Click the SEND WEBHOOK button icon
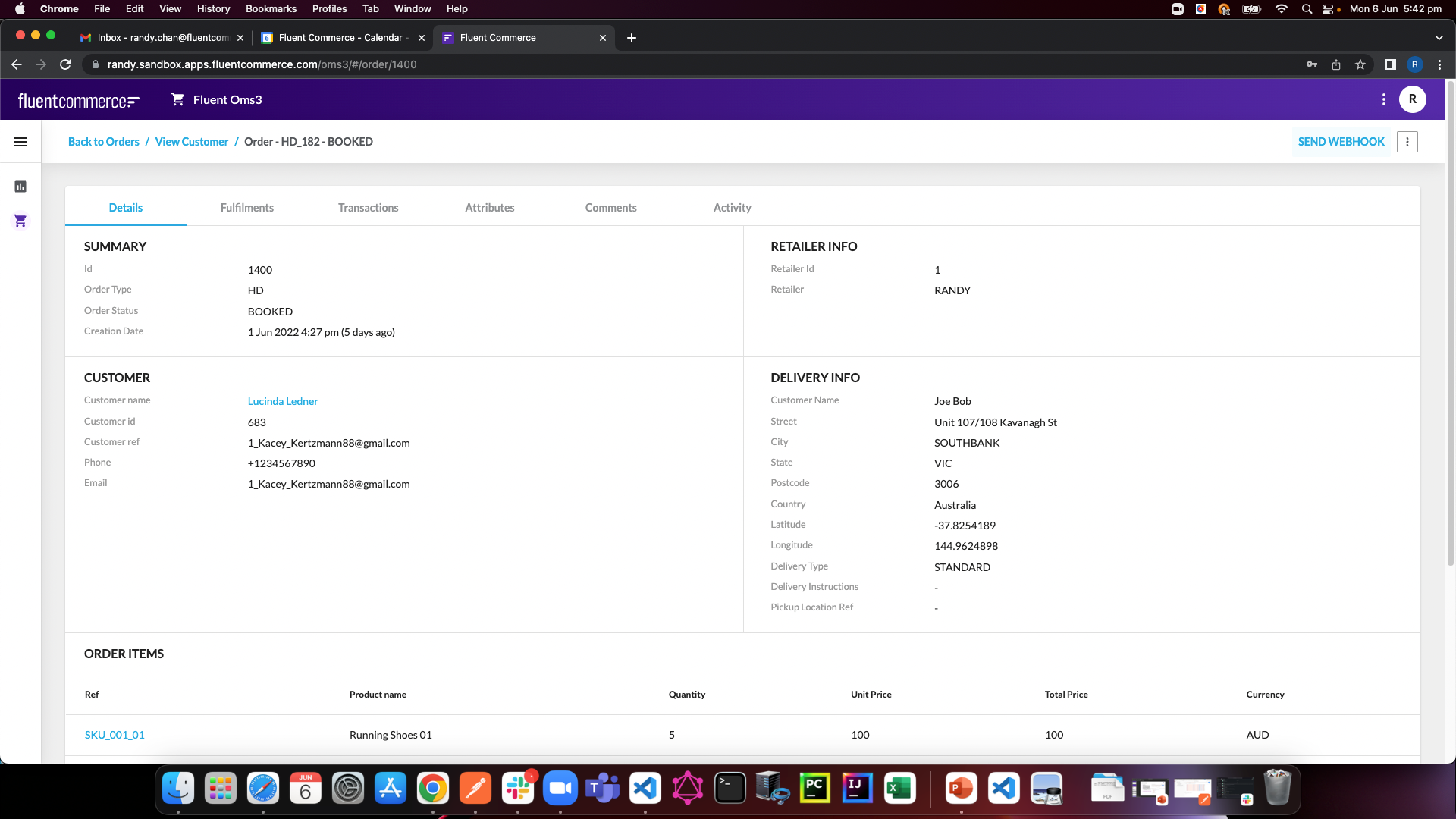 tap(1340, 141)
